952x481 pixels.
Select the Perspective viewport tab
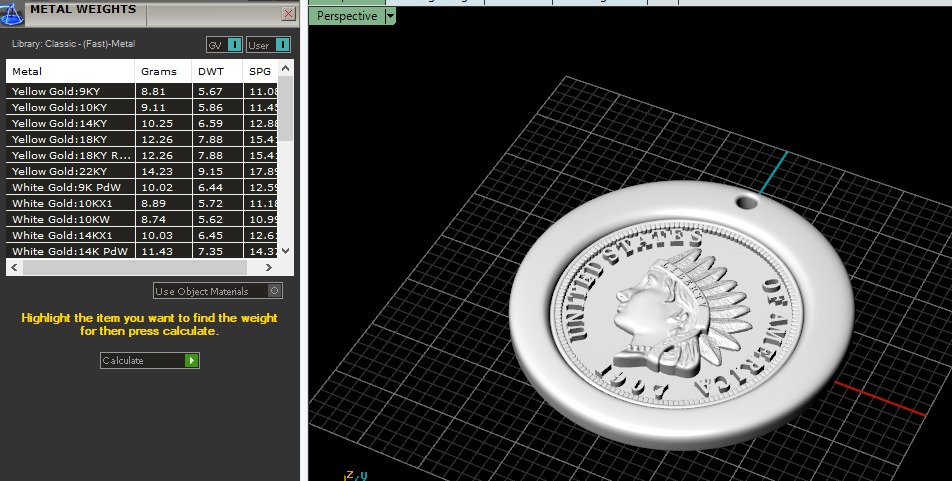347,16
